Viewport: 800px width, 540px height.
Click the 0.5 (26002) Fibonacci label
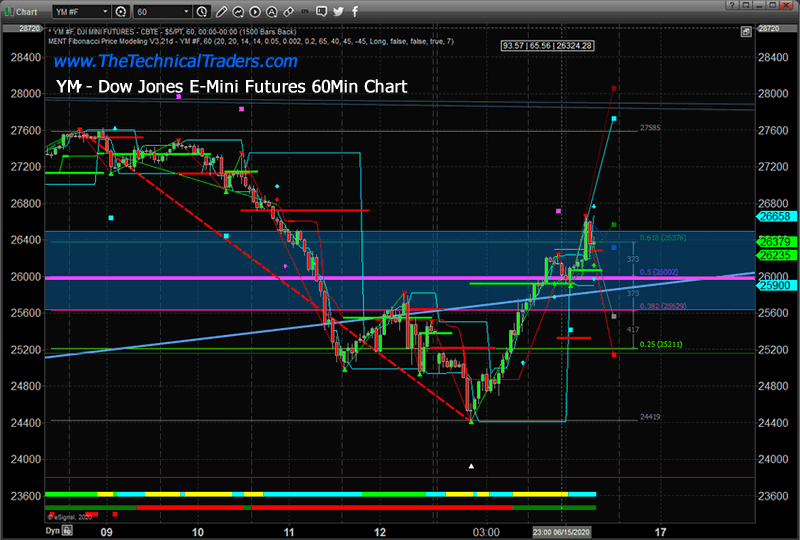pyautogui.click(x=659, y=272)
